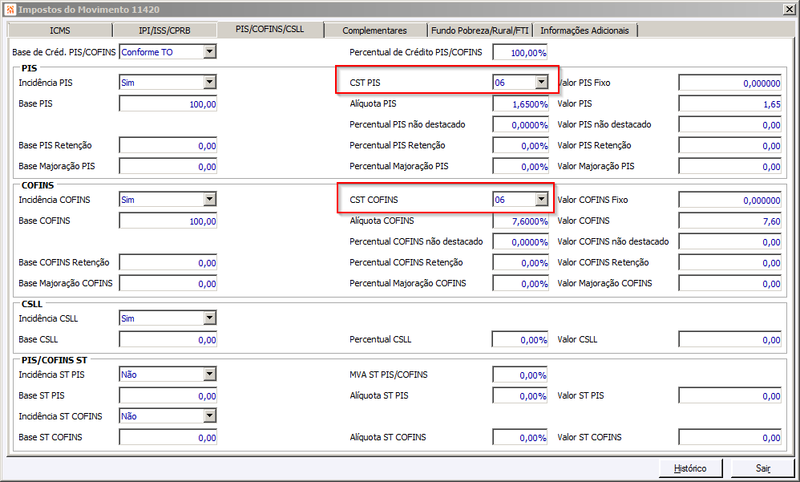Click the Valor Majoração COFINS field
The height and width of the screenshot is (482, 800).
[730, 284]
